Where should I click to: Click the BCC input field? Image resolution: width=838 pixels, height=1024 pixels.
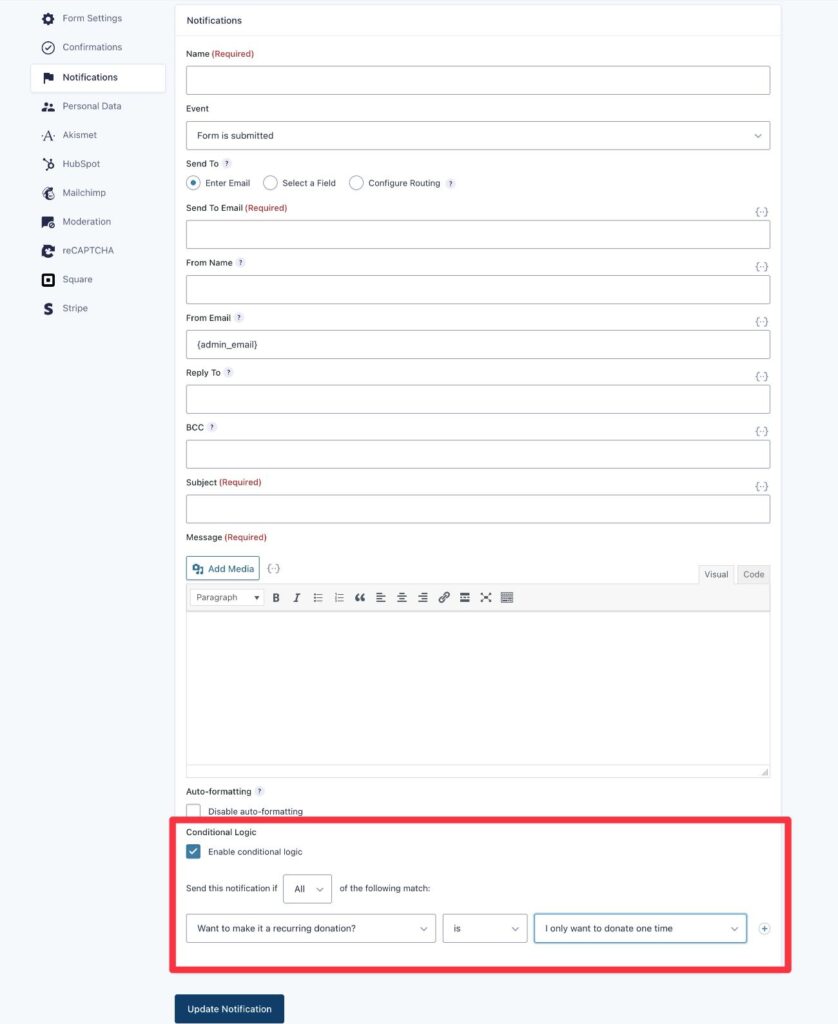pos(477,454)
